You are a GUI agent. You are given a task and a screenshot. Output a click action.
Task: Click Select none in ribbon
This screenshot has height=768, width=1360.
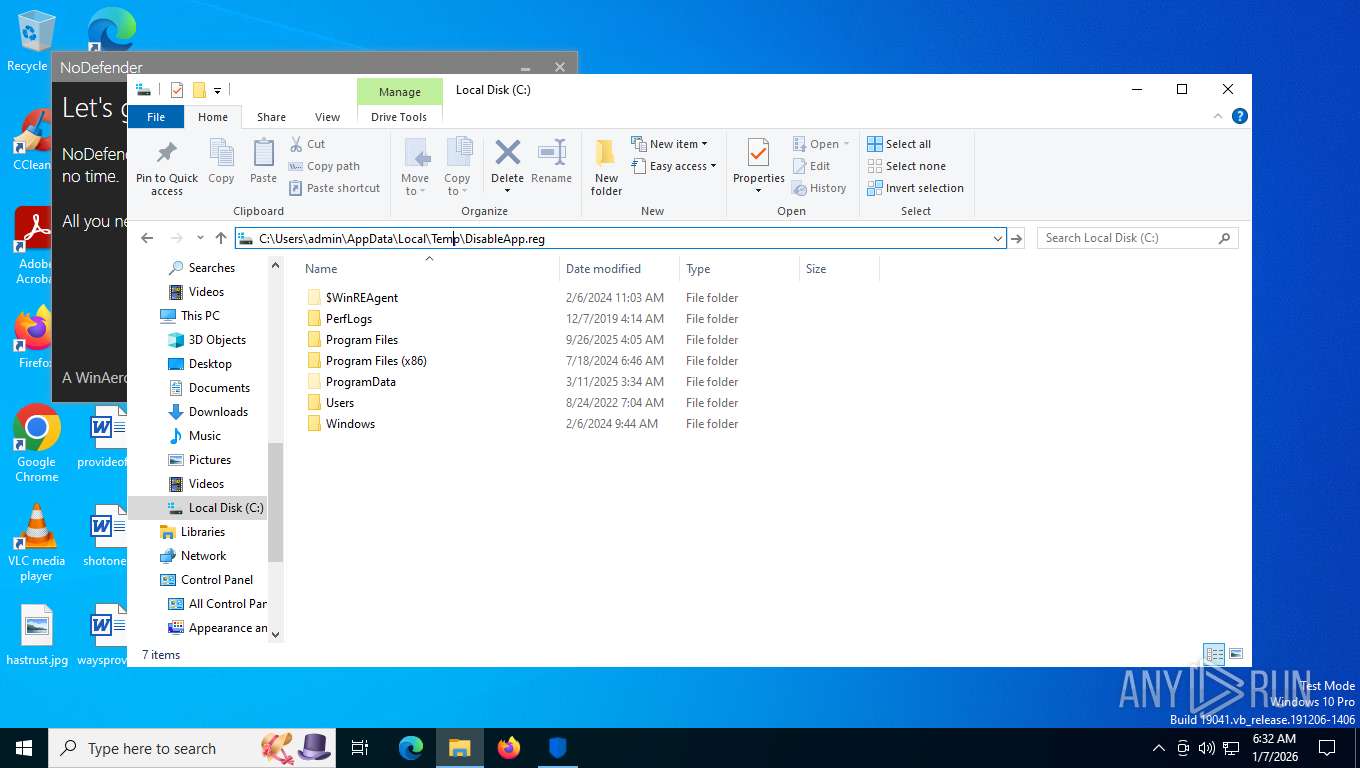click(906, 166)
